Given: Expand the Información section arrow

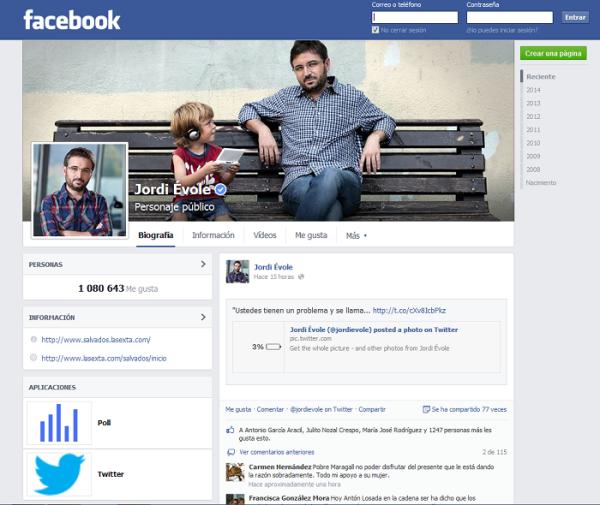Looking at the screenshot, I should [x=203, y=318].
